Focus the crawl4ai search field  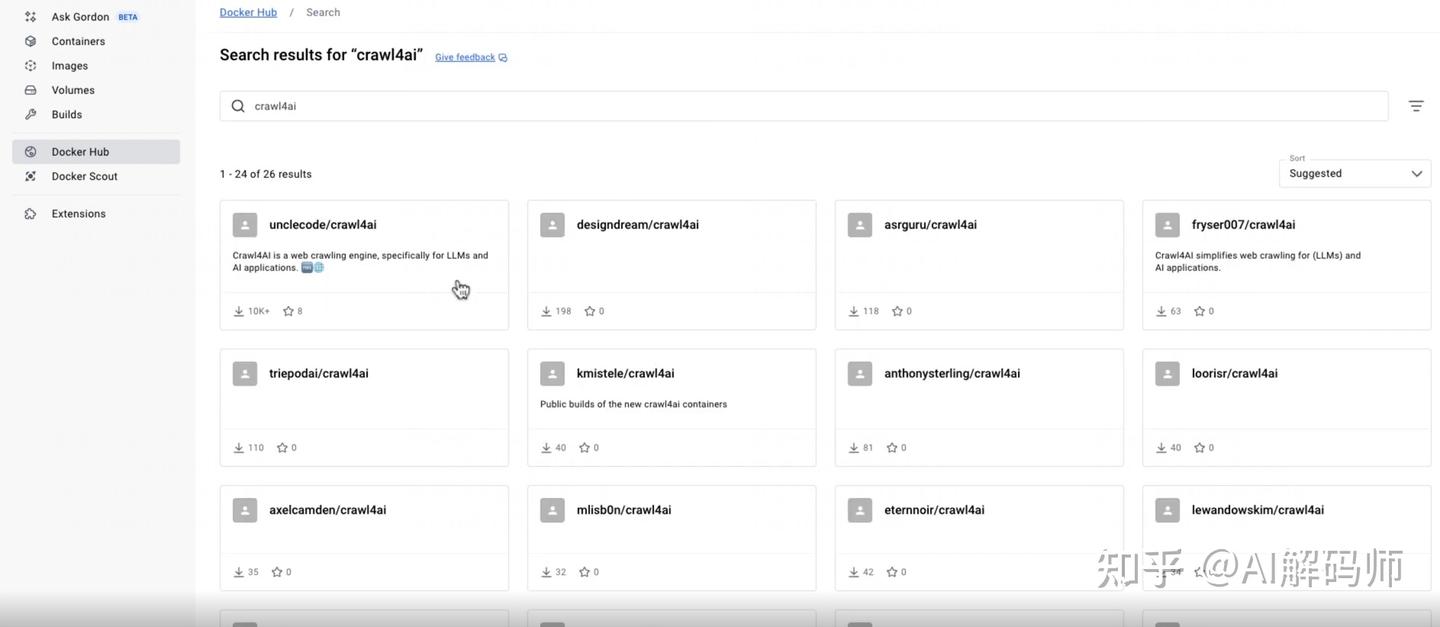[804, 106]
